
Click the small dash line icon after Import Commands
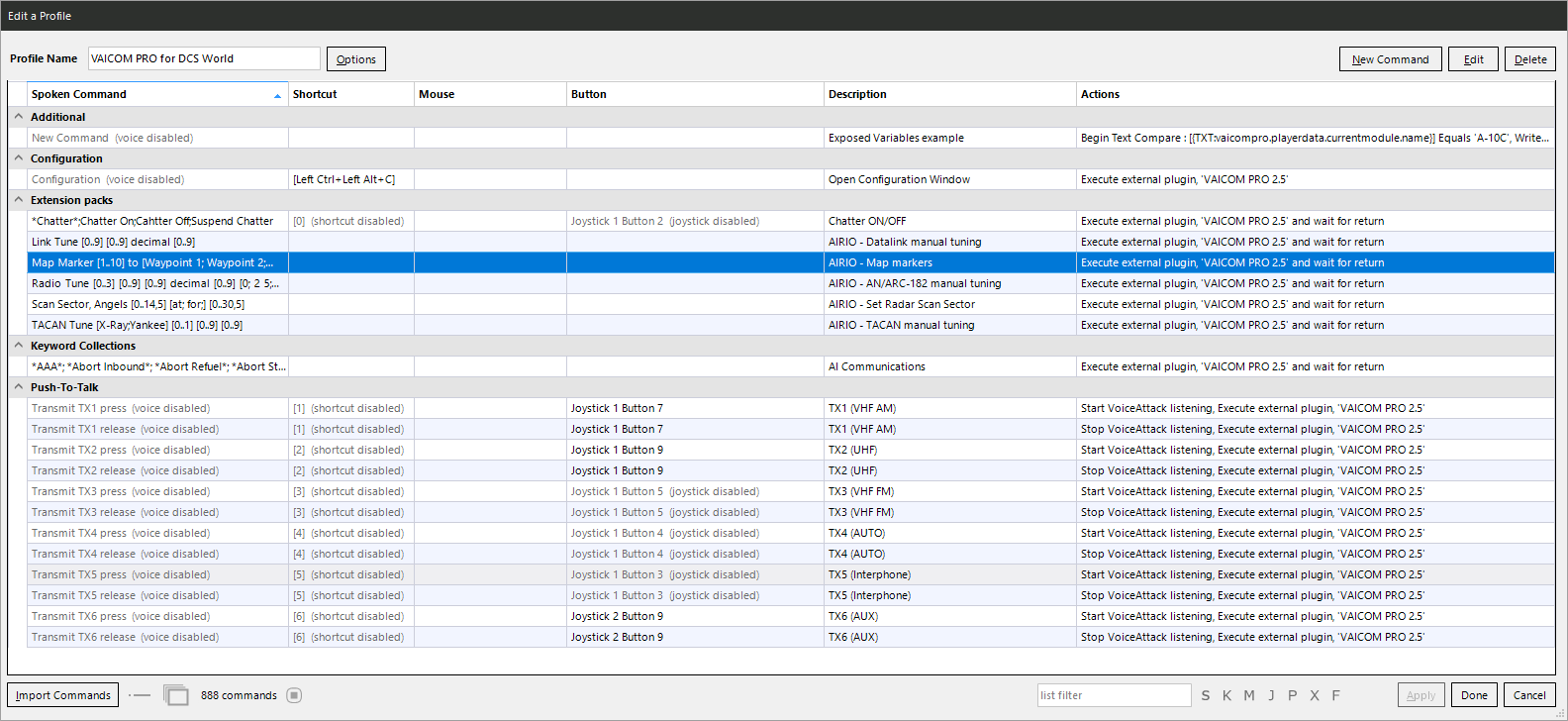(141, 695)
